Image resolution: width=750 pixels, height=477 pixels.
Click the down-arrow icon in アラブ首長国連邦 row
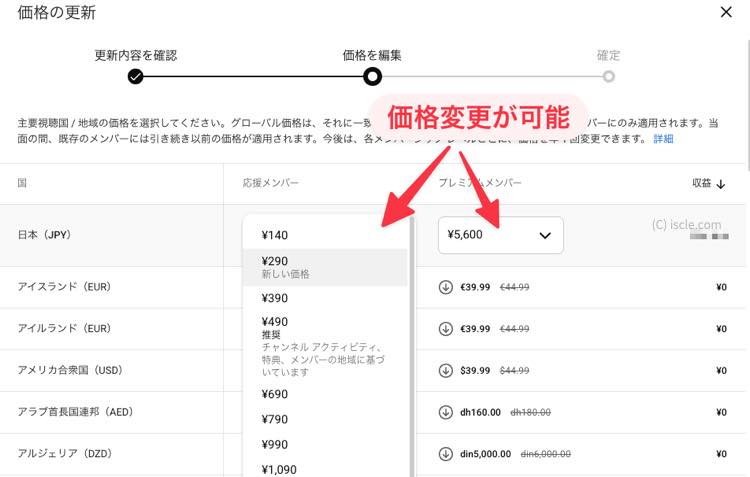[x=445, y=412]
